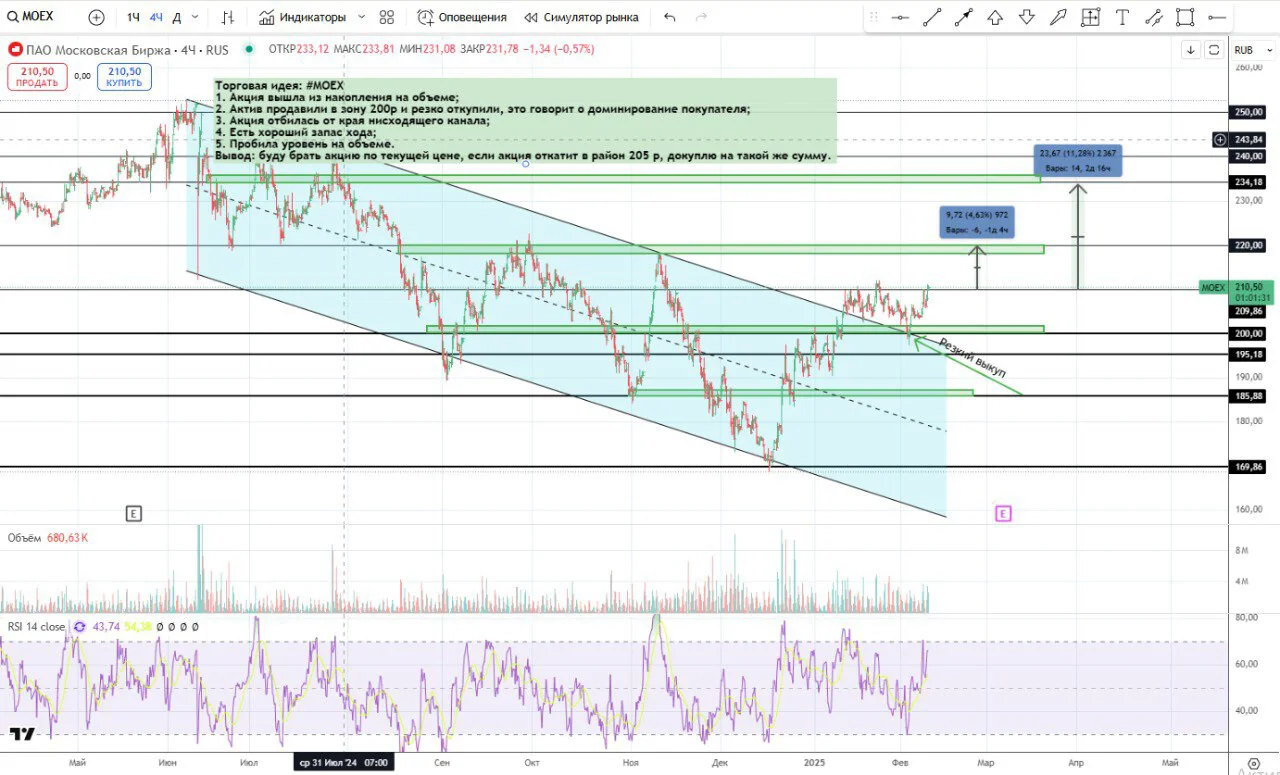Click the green market status dot
The width and height of the screenshot is (1280, 775).
248,49
